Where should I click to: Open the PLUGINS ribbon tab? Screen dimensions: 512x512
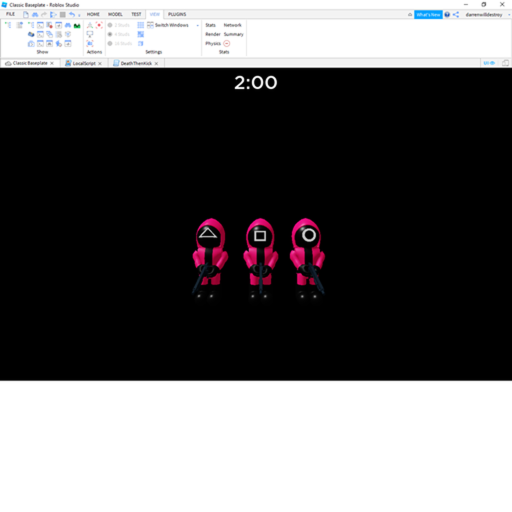coord(177,14)
